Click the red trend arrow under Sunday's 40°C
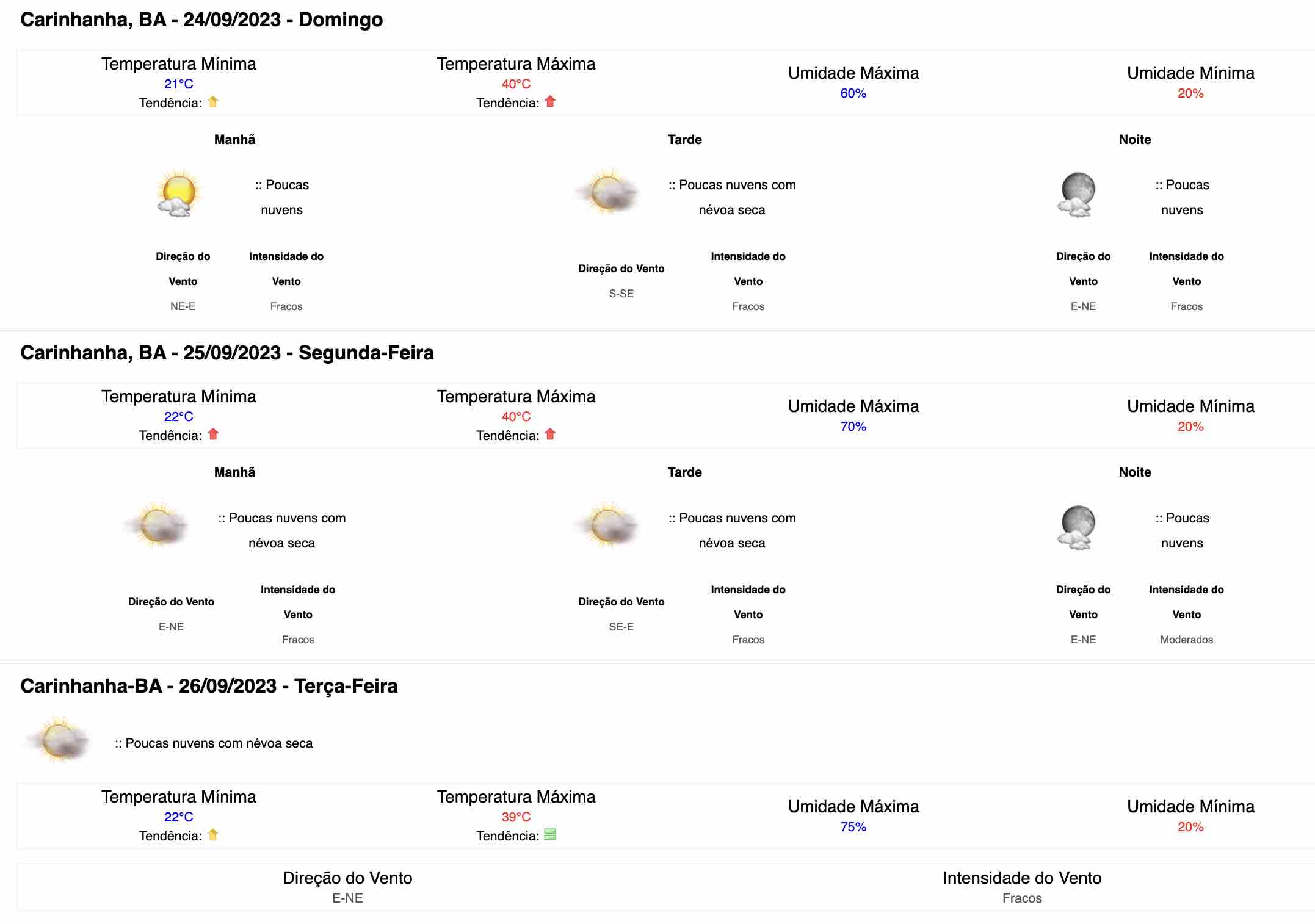This screenshot has height=924, width=1315. [550, 102]
